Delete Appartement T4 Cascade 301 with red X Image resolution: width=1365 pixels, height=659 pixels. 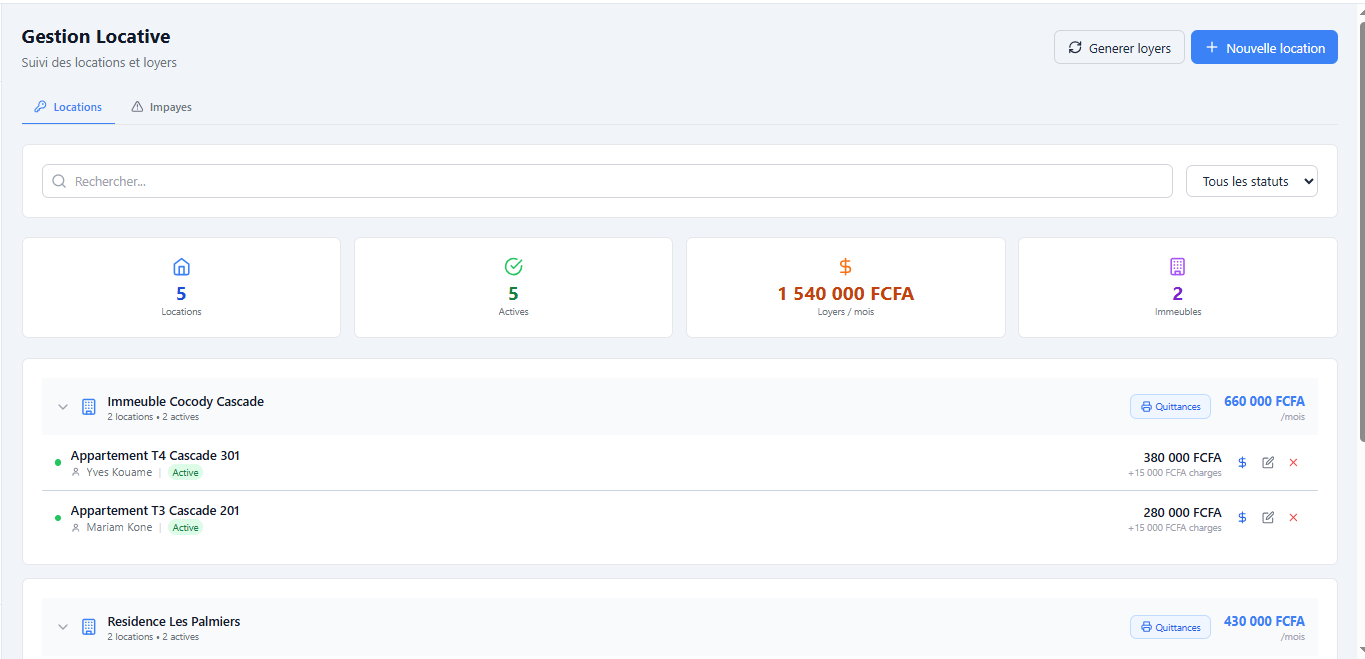1293,462
